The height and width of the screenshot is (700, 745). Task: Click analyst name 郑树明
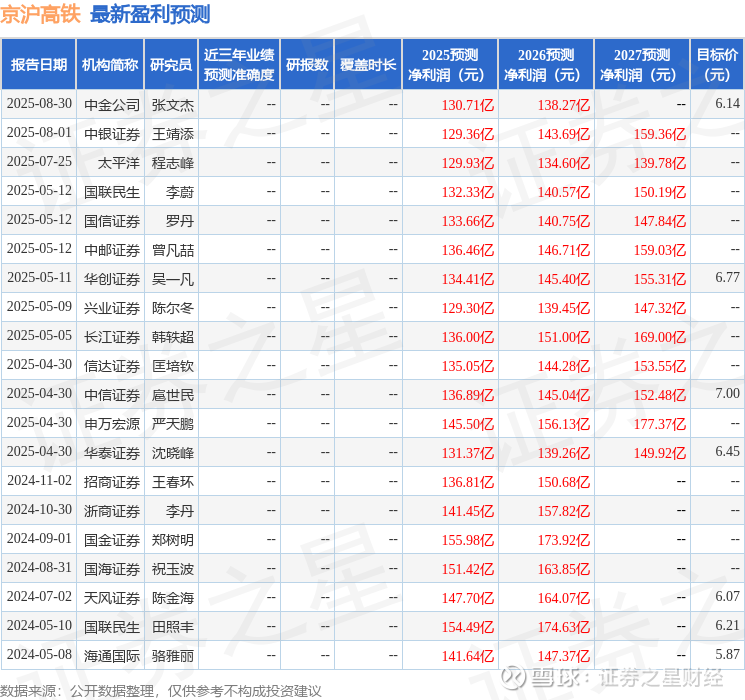tap(172, 540)
